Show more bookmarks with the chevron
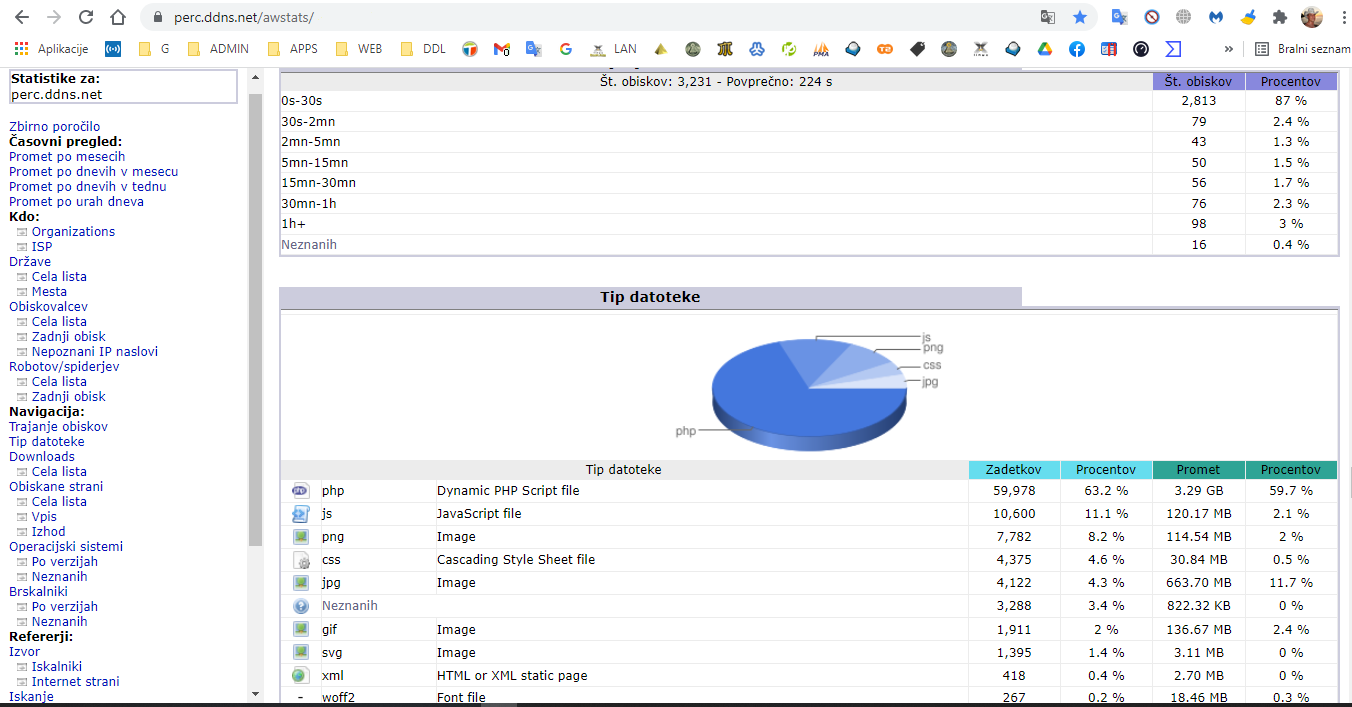 click(x=1229, y=48)
